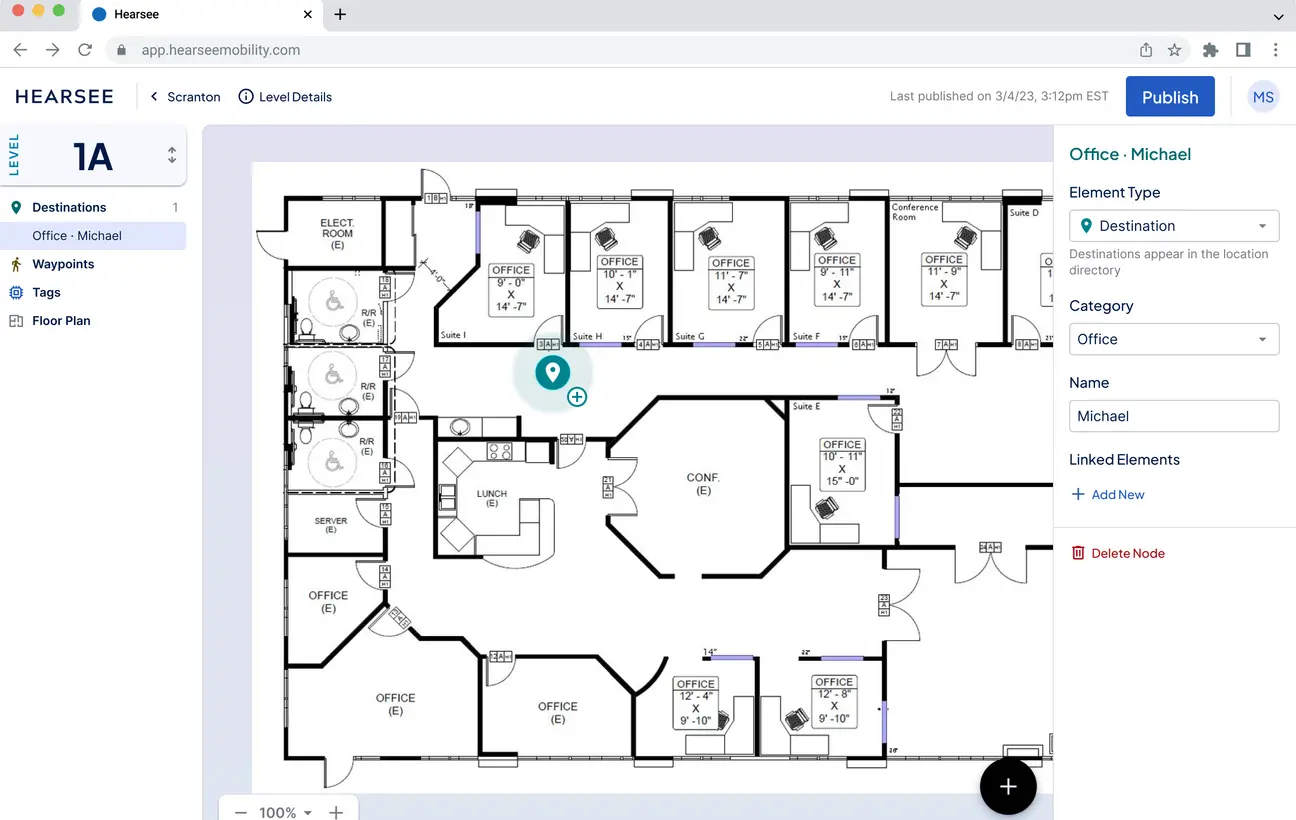Open the Element Type Destination dropdown
Image resolution: width=1296 pixels, height=820 pixels.
coord(1173,225)
